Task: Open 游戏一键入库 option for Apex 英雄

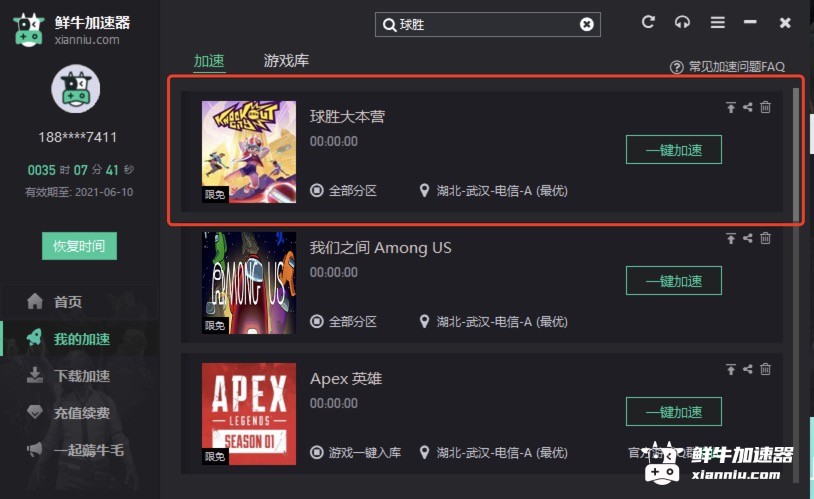Action: click(356, 452)
